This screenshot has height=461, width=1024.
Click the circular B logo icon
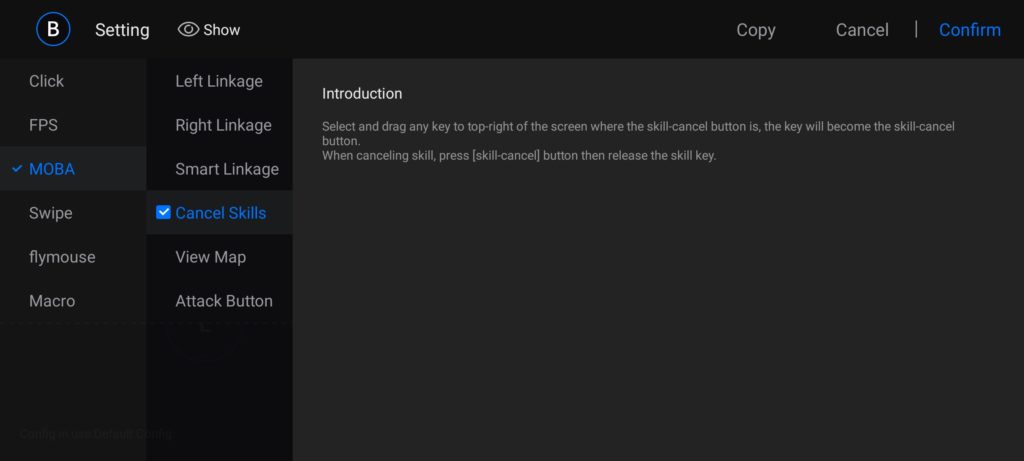click(53, 30)
